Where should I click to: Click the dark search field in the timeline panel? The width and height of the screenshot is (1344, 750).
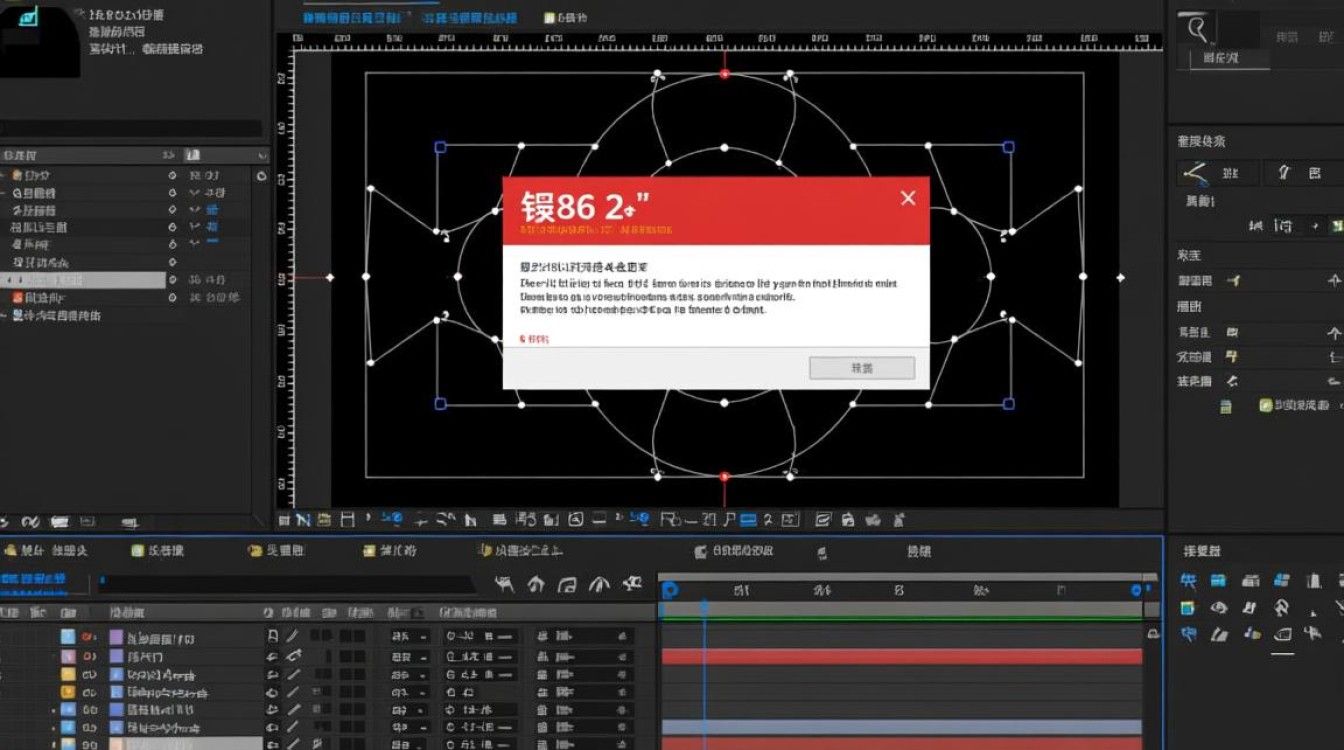287,584
